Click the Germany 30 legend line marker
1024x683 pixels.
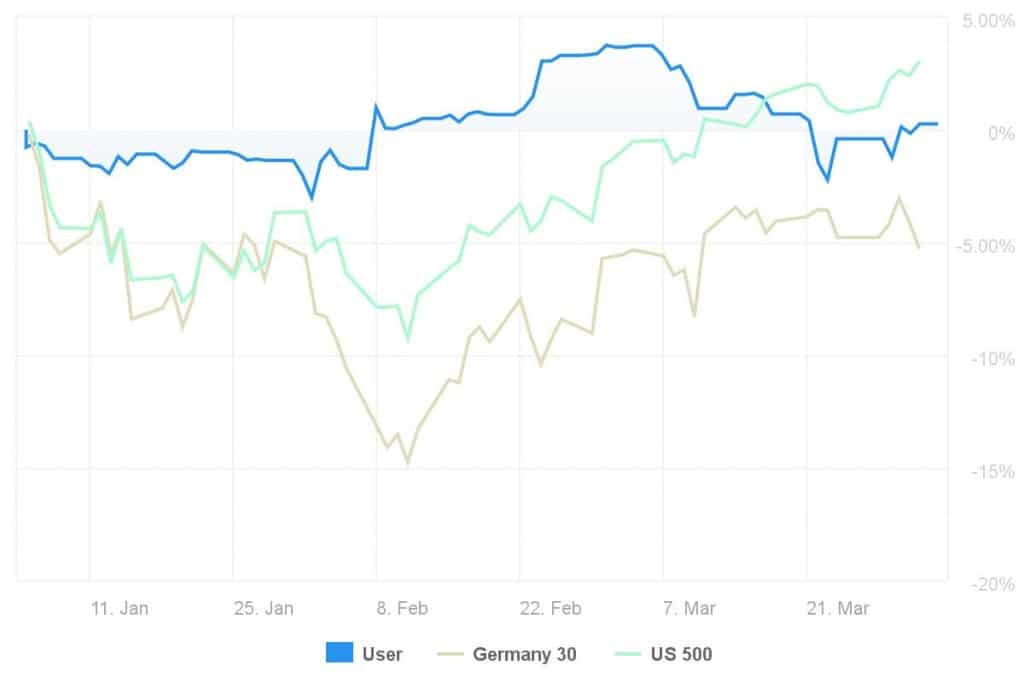451,654
